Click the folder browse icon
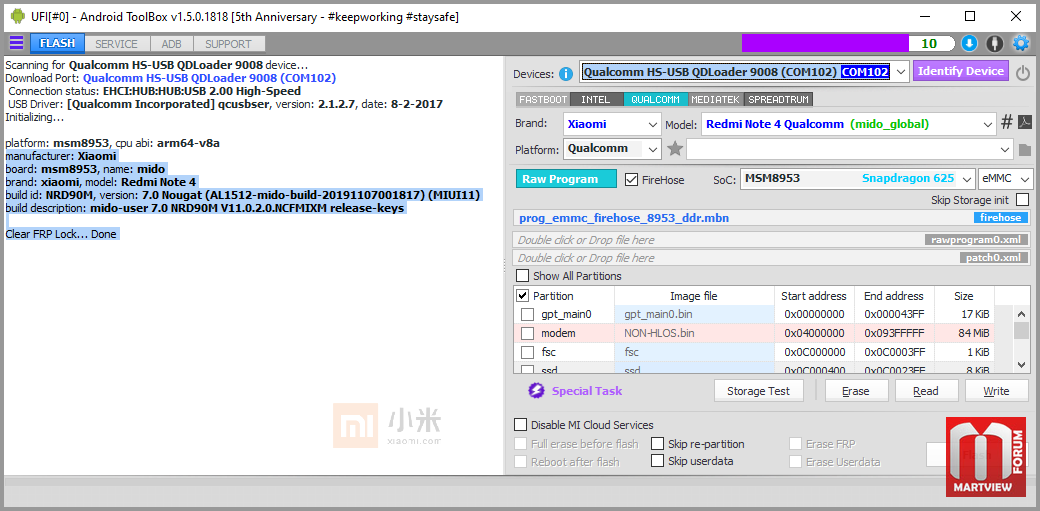 pyautogui.click(x=1025, y=149)
